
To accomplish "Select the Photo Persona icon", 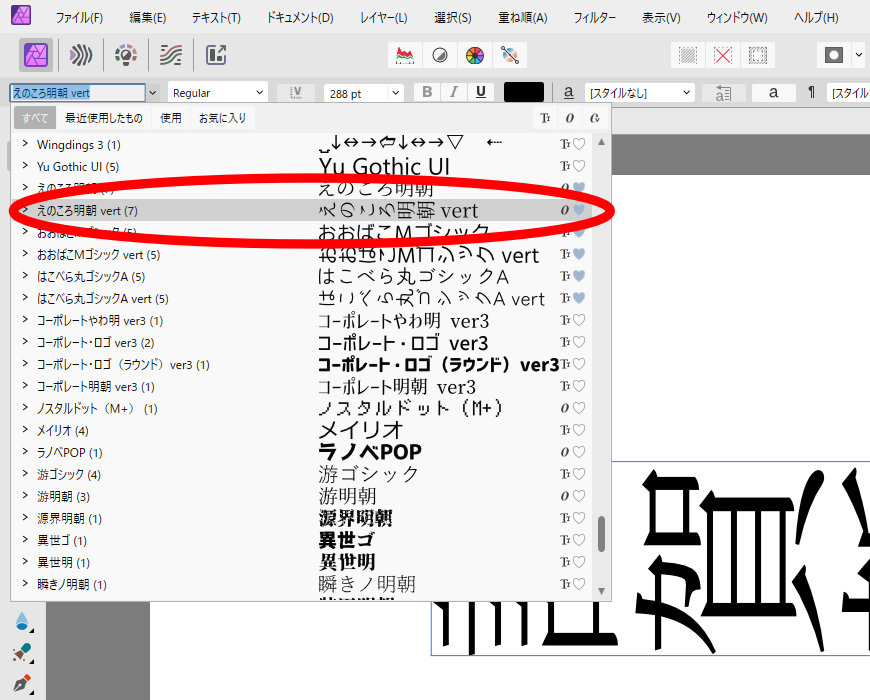I will click(36, 55).
